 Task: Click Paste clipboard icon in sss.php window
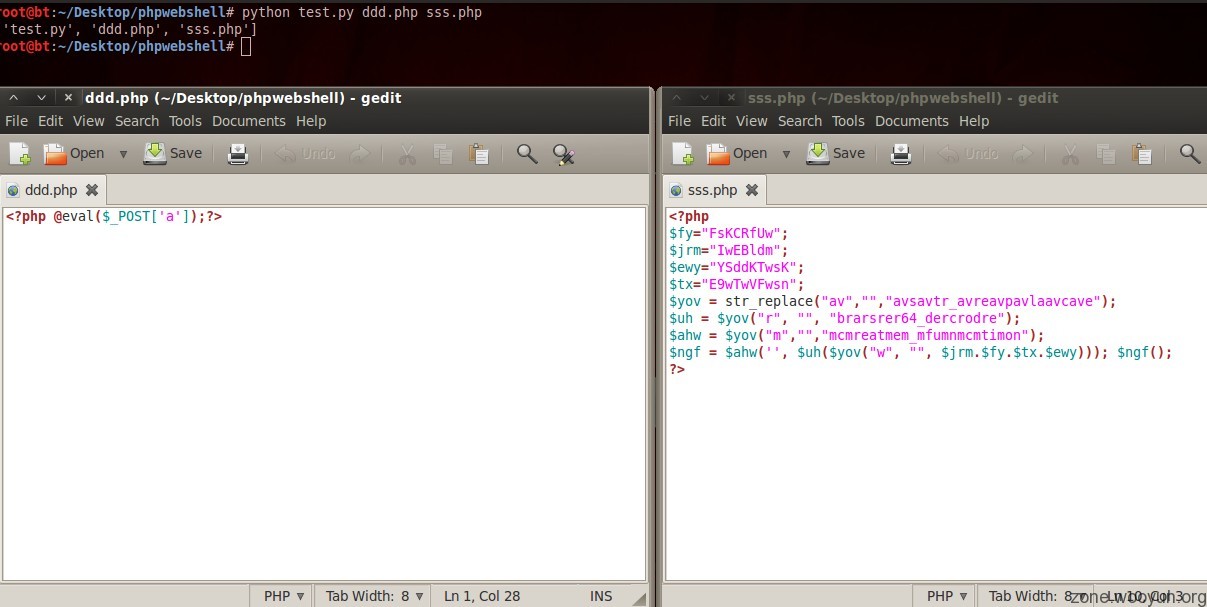click(1142, 153)
